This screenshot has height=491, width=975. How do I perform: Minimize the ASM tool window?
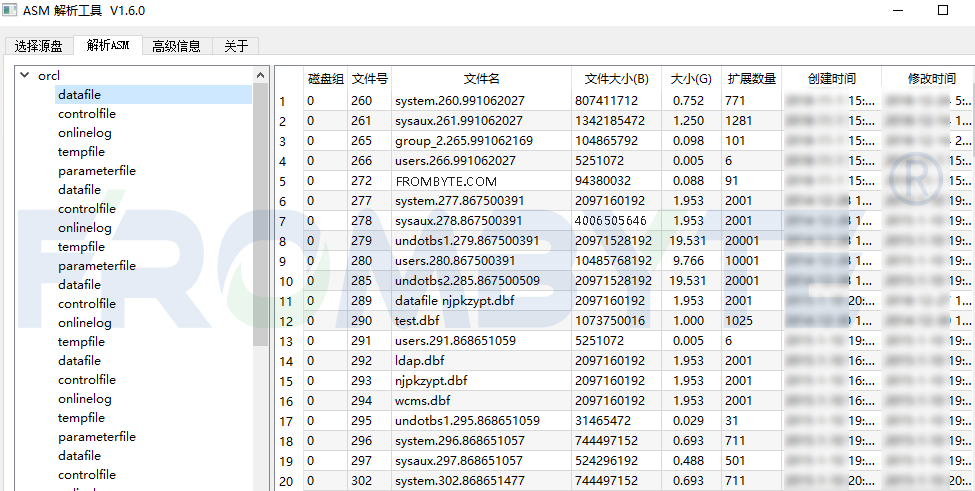[899, 10]
